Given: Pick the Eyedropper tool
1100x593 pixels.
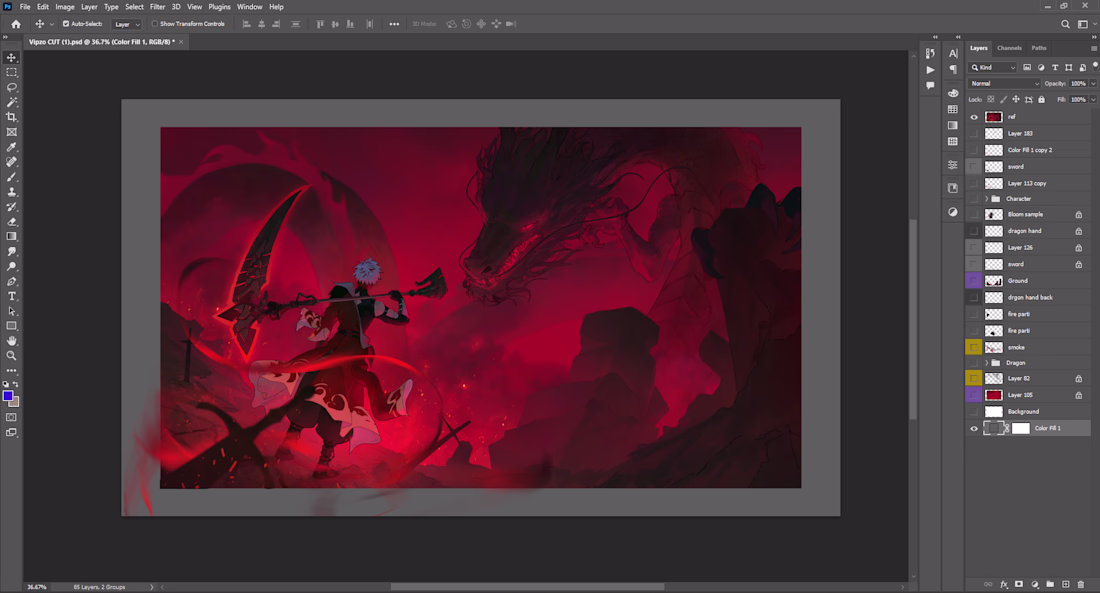Looking at the screenshot, I should [x=12, y=147].
